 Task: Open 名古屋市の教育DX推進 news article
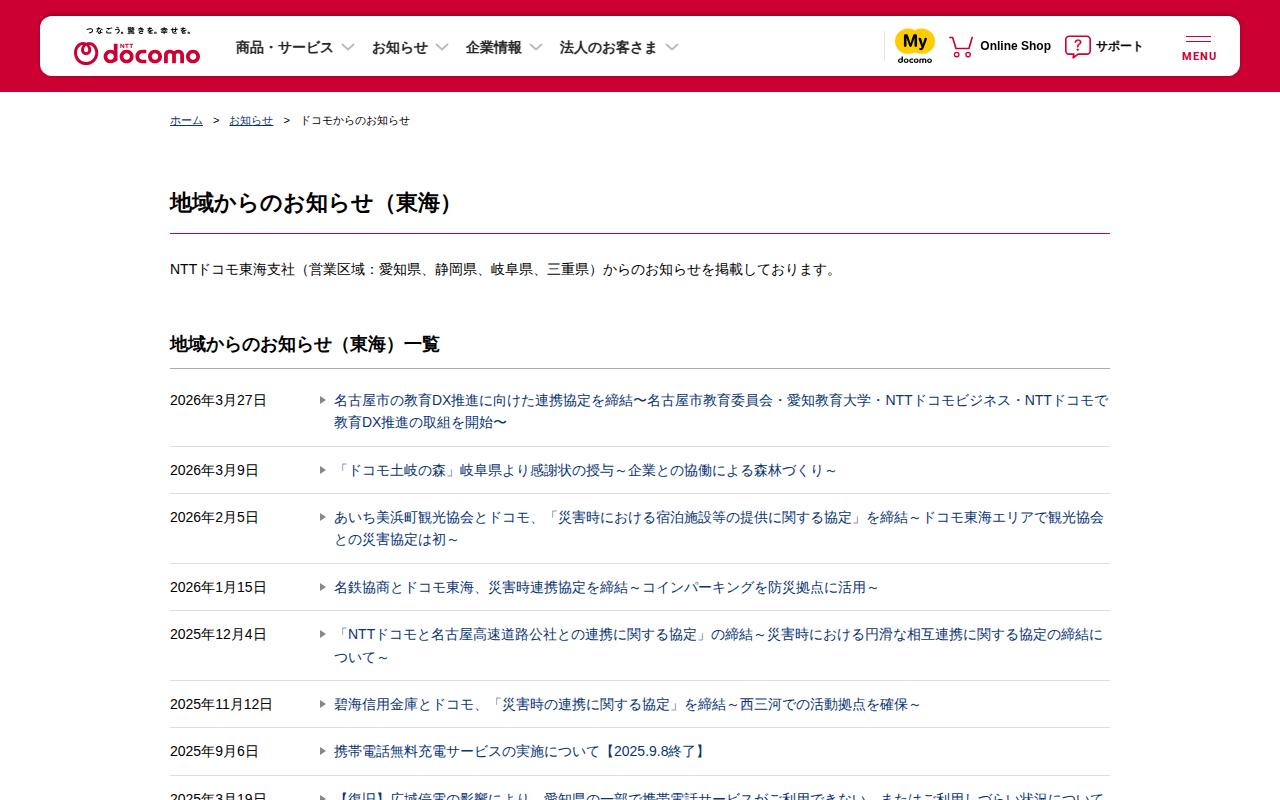[721, 411]
